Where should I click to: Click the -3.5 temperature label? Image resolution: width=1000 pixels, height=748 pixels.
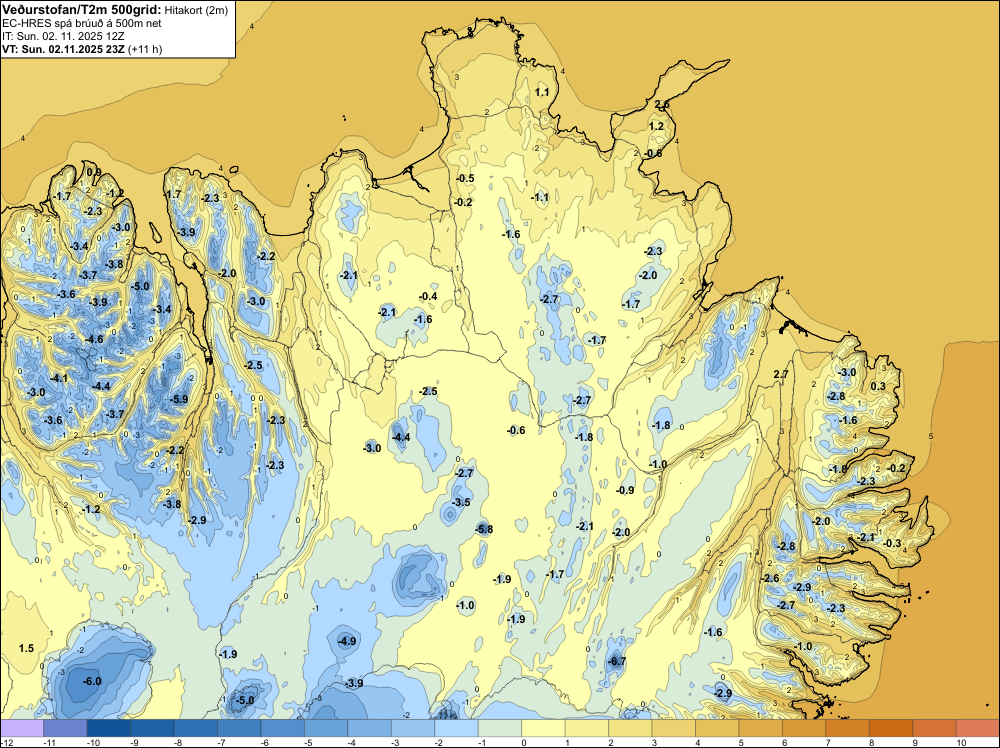pos(461,502)
